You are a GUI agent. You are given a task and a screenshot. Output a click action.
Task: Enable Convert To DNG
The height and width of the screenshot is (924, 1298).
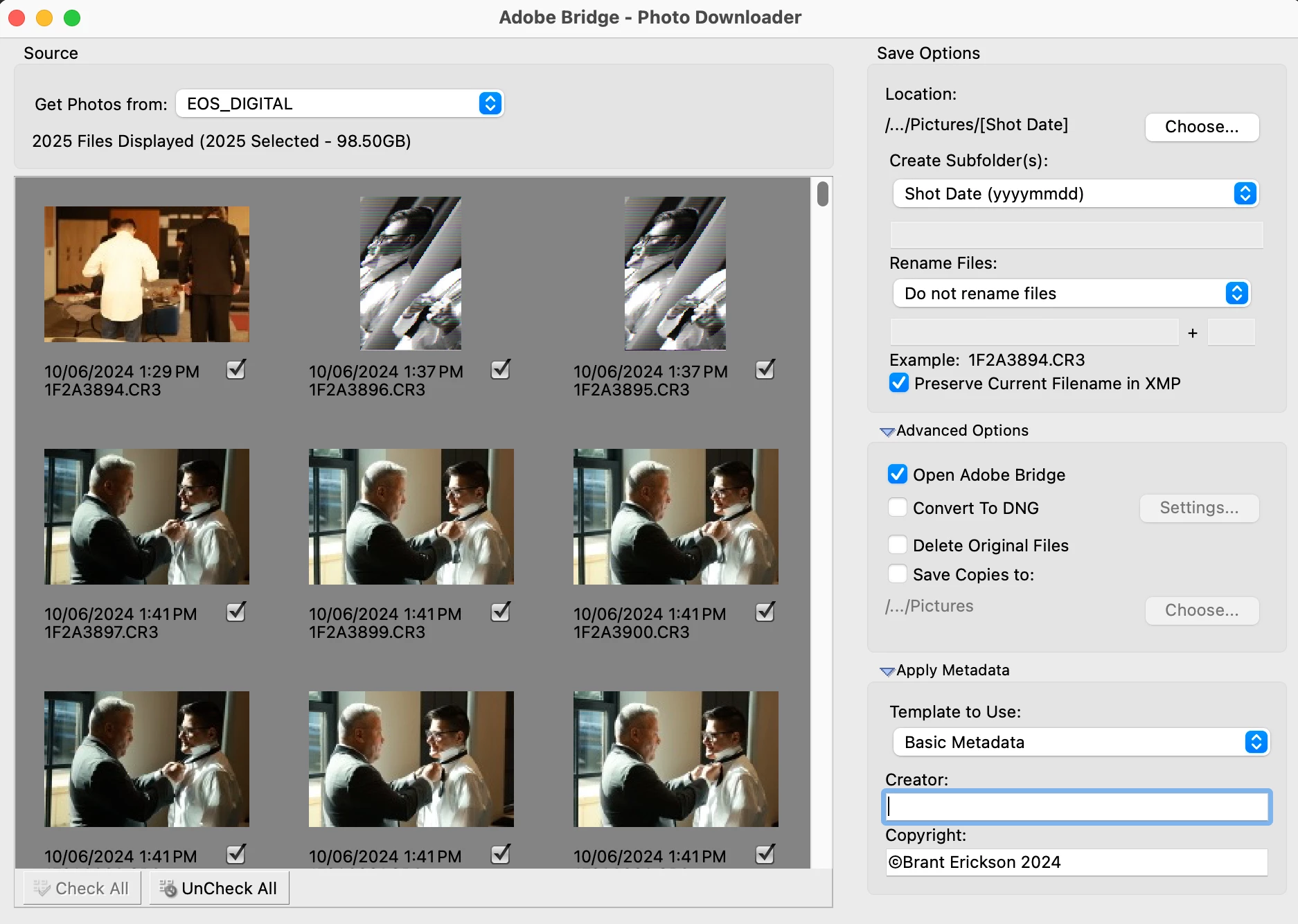(898, 508)
